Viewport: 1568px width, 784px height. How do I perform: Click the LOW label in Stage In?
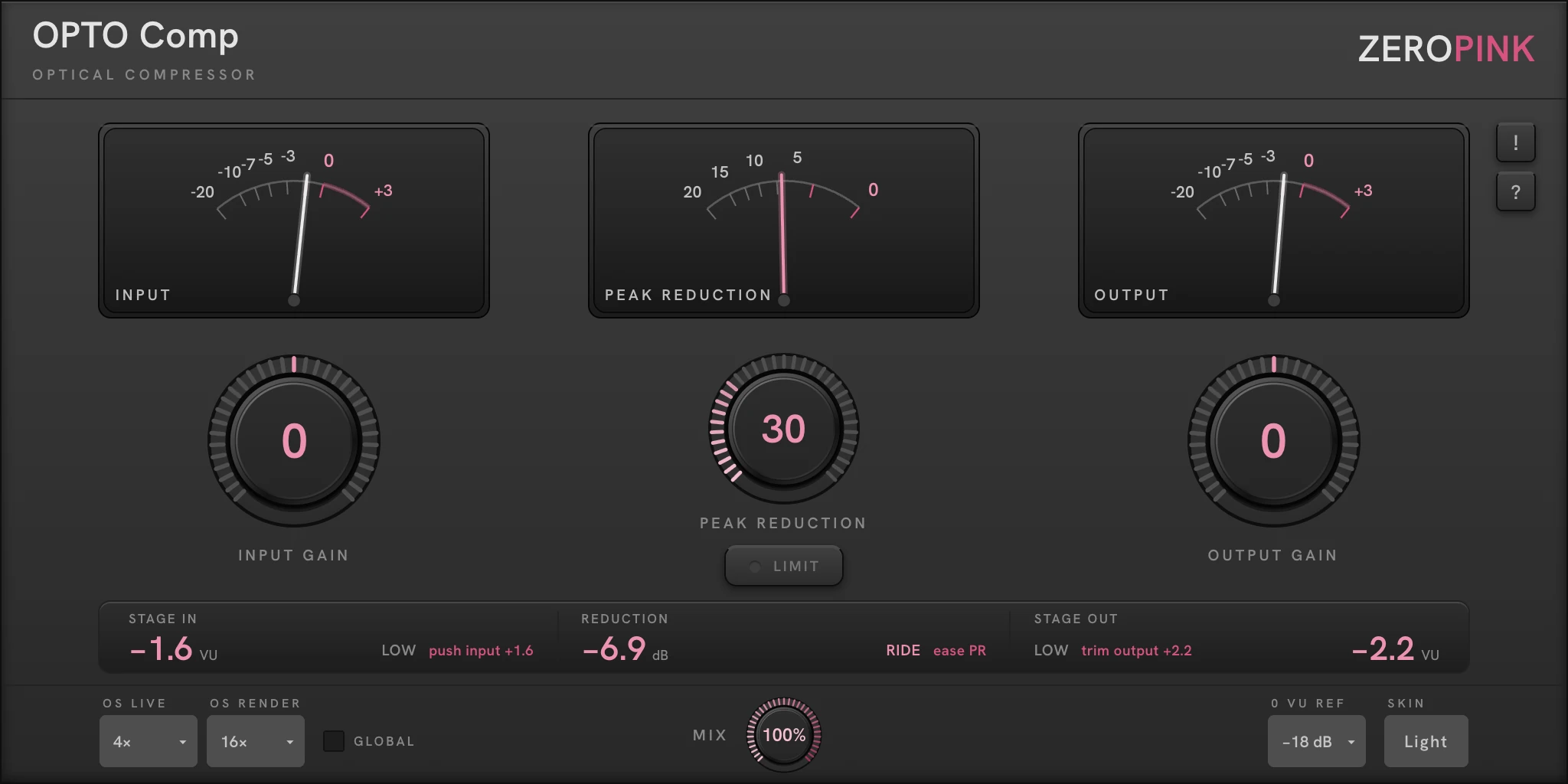[399, 651]
